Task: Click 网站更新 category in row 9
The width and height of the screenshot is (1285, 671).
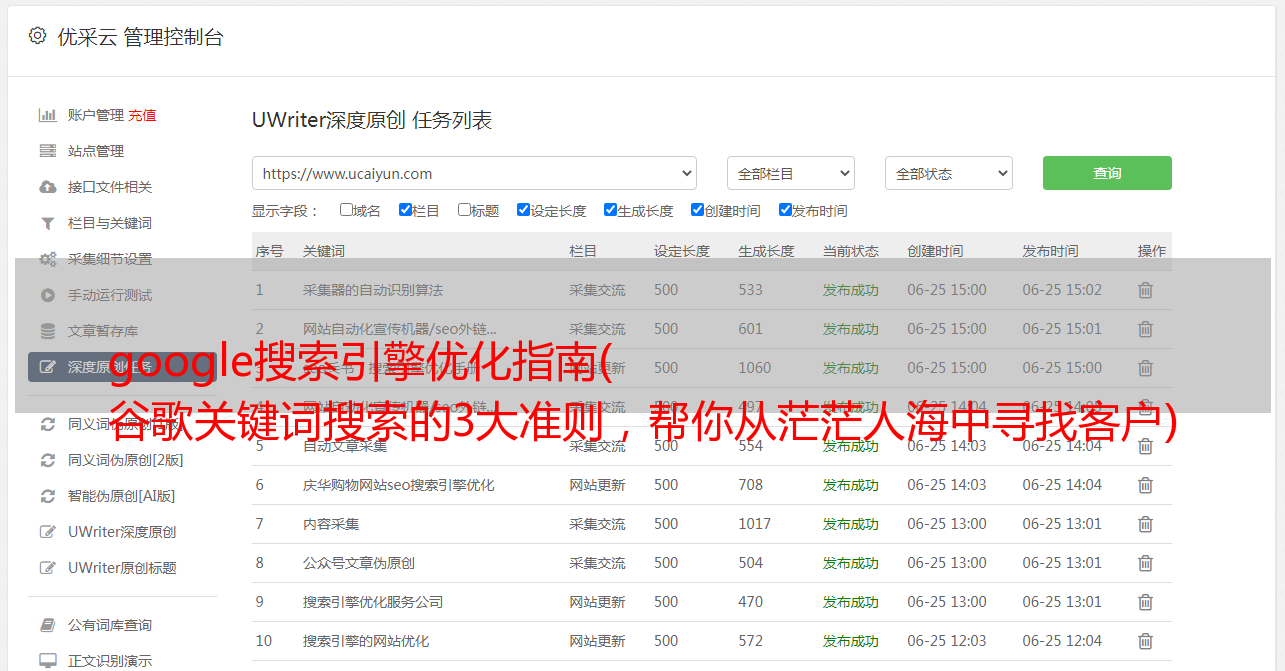Action: point(597,602)
